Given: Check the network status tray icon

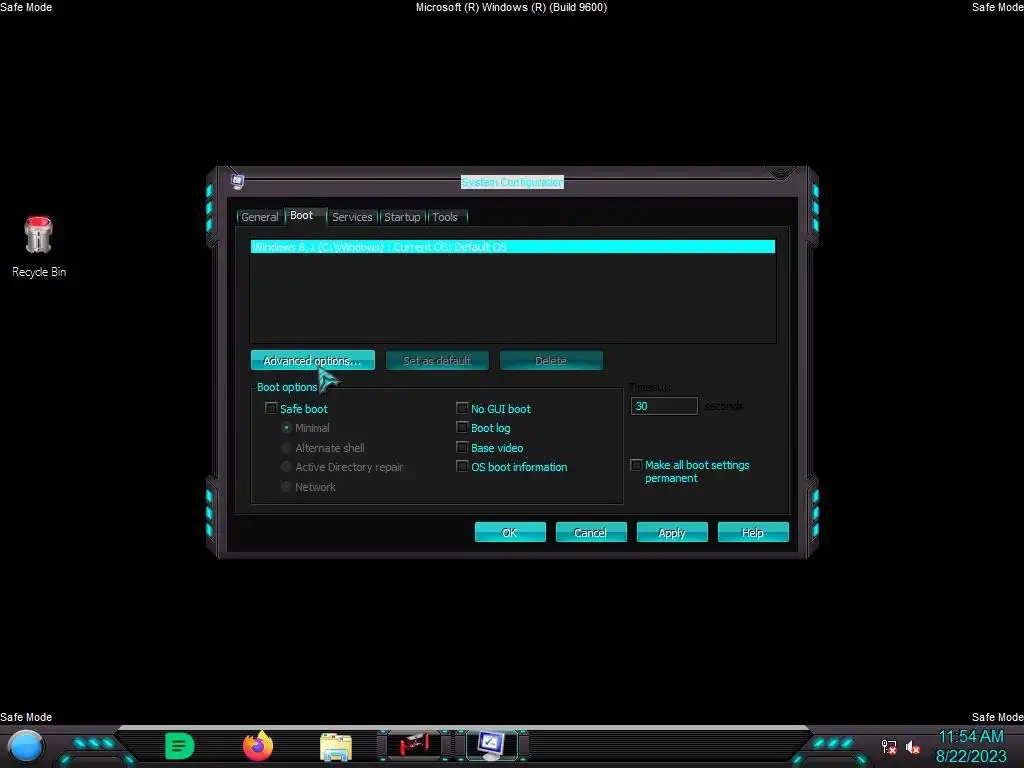Looking at the screenshot, I should 889,746.
